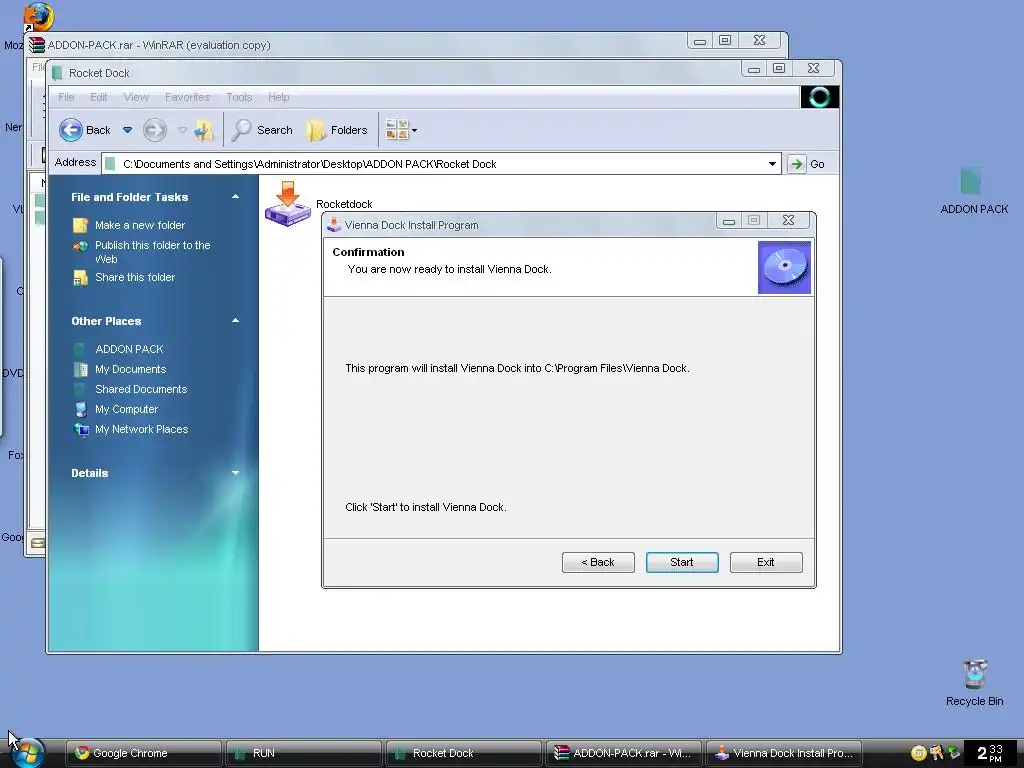Collapse the File and Folder Tasks section
Image resolution: width=1024 pixels, height=768 pixels.
[x=235, y=197]
